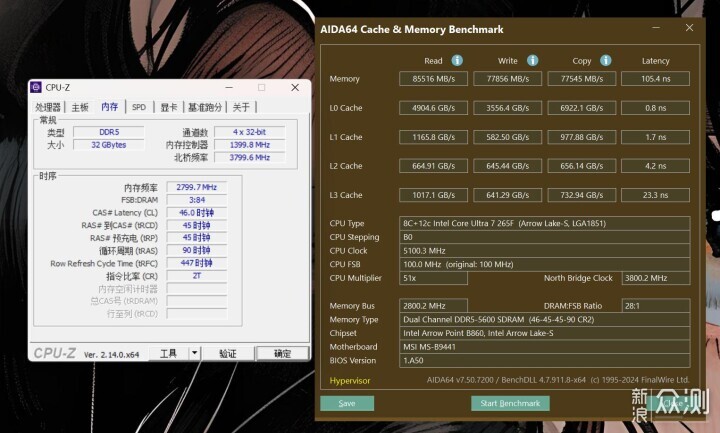Screen dimensions: 720x433
Task: Click the 指令比率 (CR) value 2T
Action: [197, 276]
